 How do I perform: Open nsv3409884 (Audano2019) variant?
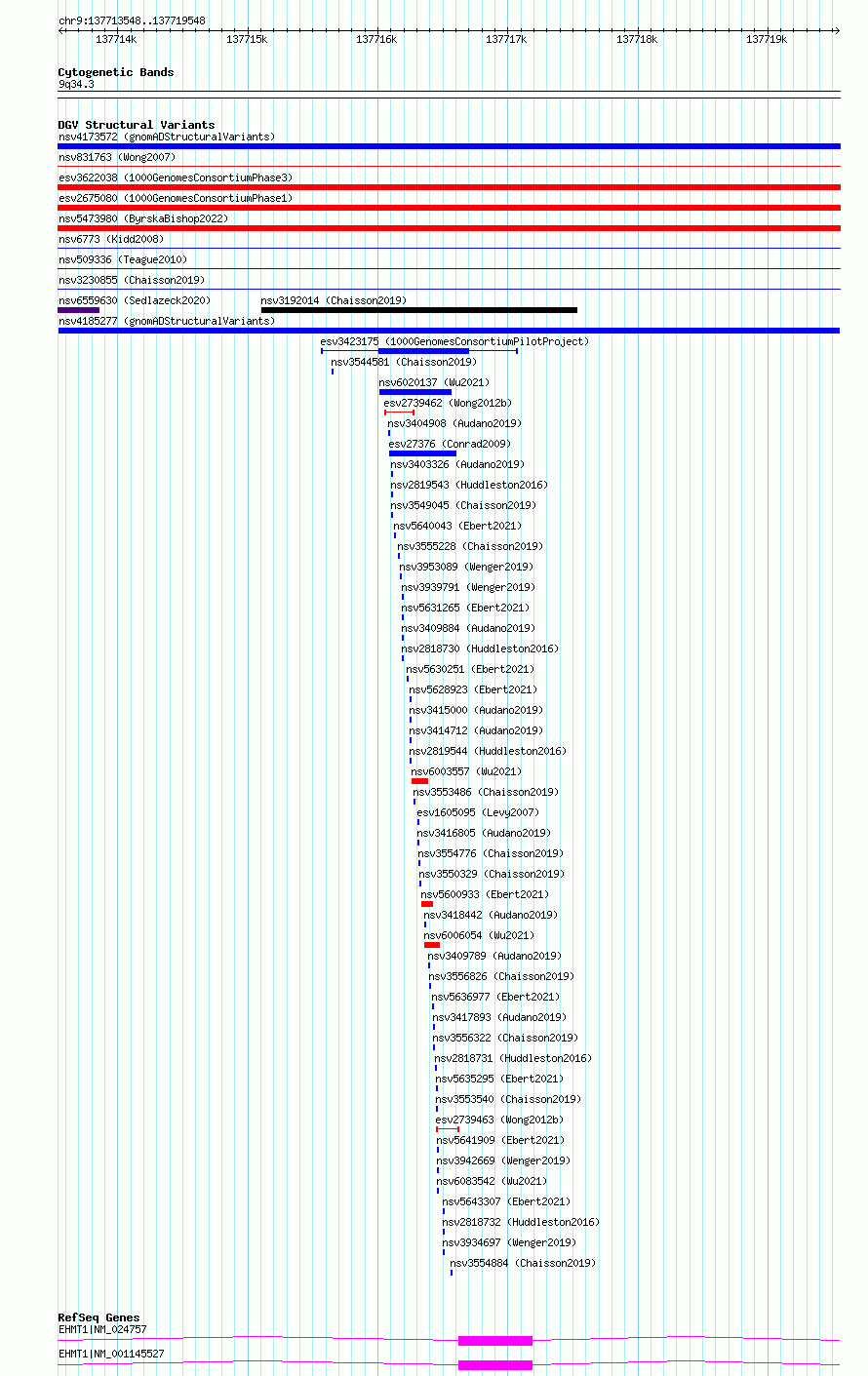click(x=468, y=628)
